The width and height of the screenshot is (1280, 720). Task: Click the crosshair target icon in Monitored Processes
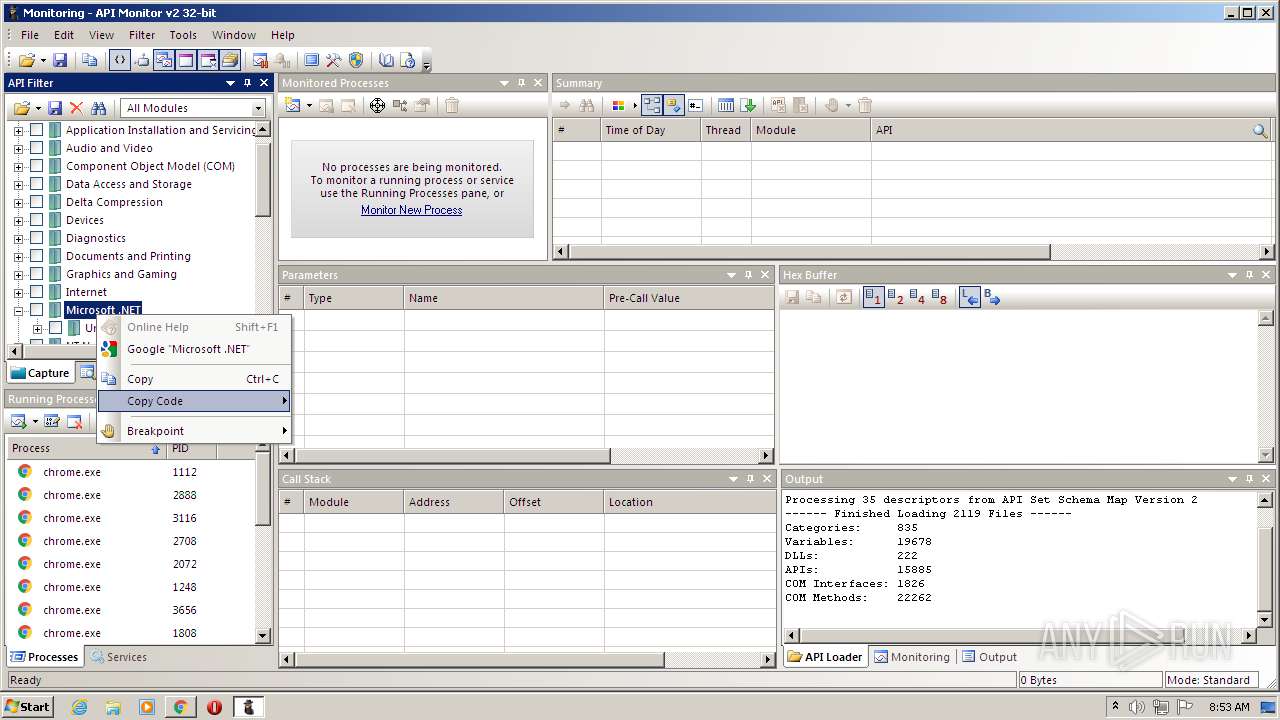[377, 105]
